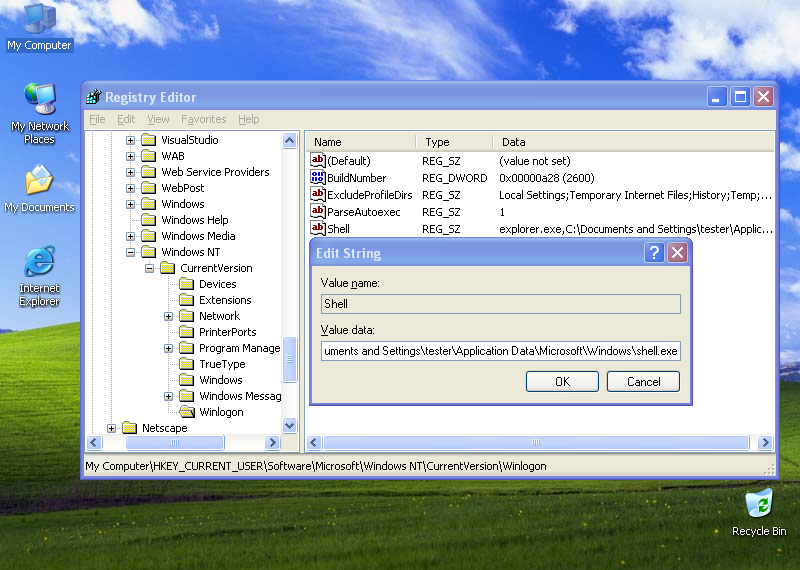Click the Edit String help question-mark button
Viewport: 800px width, 570px height.
click(x=654, y=253)
